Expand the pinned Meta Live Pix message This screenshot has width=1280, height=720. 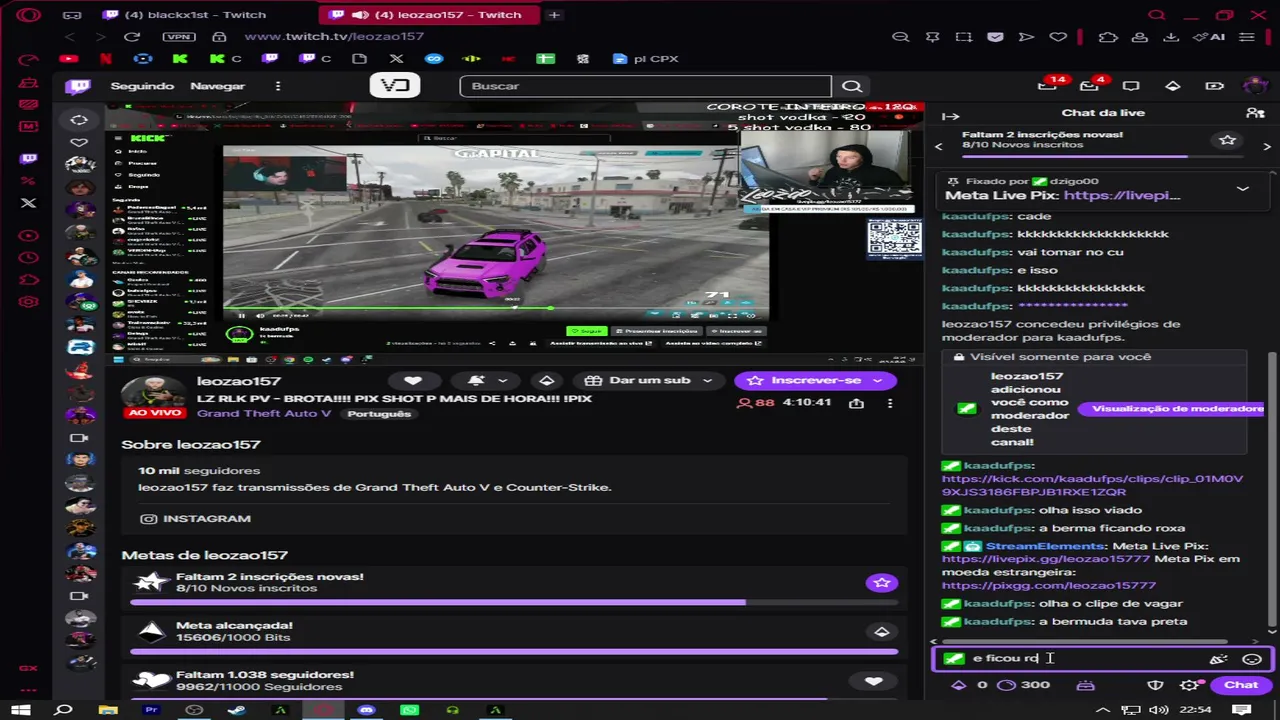tap(1242, 188)
